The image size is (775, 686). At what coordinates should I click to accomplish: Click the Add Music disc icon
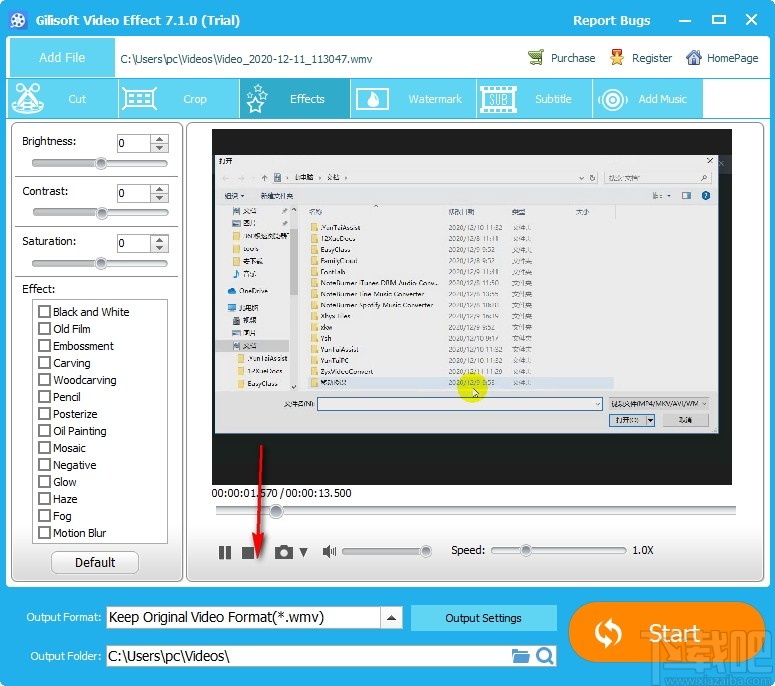pos(613,100)
